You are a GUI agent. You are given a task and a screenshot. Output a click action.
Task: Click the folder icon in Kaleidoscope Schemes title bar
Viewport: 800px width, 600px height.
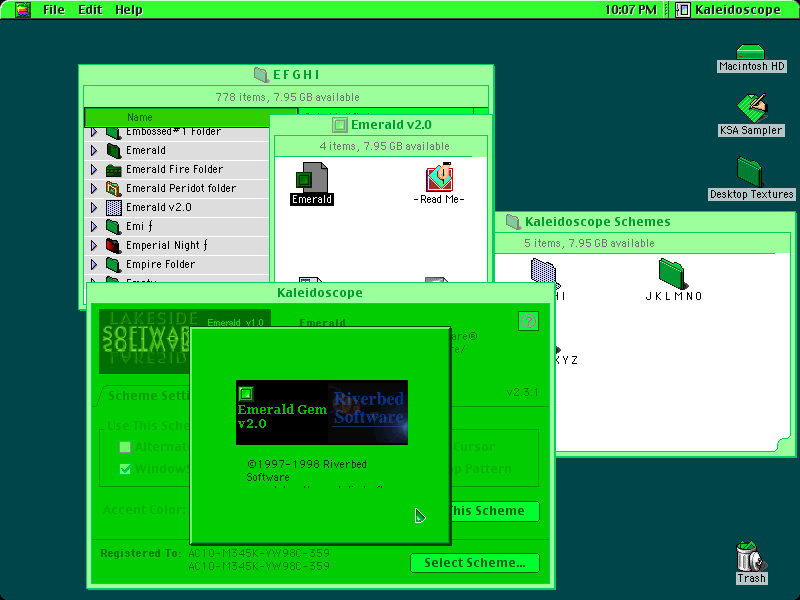pos(513,222)
